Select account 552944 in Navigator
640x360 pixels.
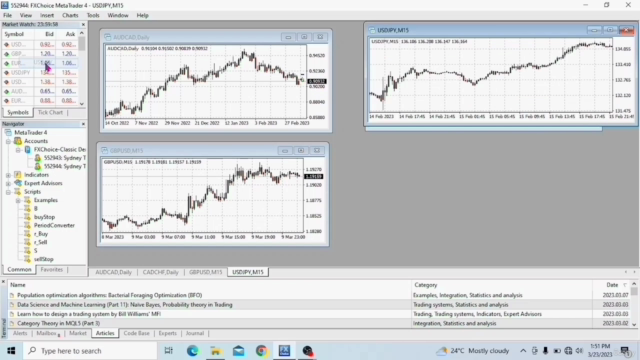pos(64,167)
